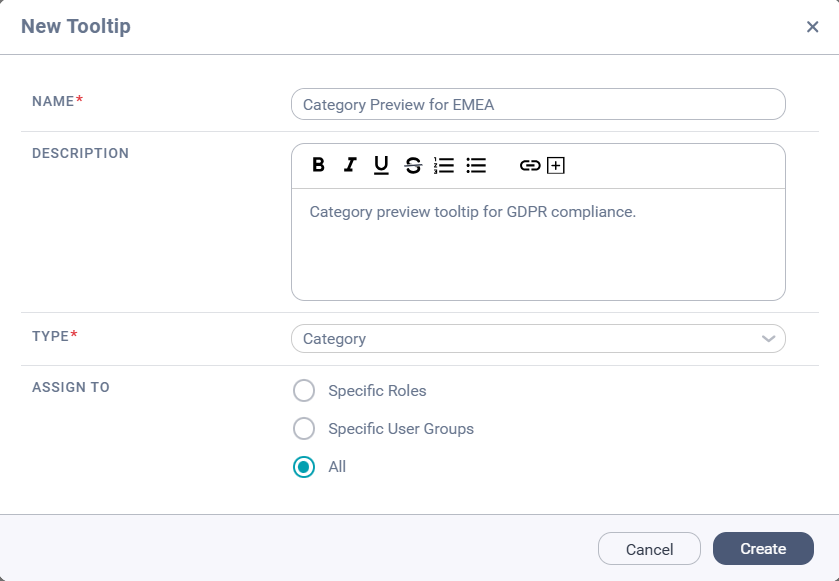Viewport: 839px width, 581px height.
Task: Open the Type dropdown showing Category
Action: (538, 339)
